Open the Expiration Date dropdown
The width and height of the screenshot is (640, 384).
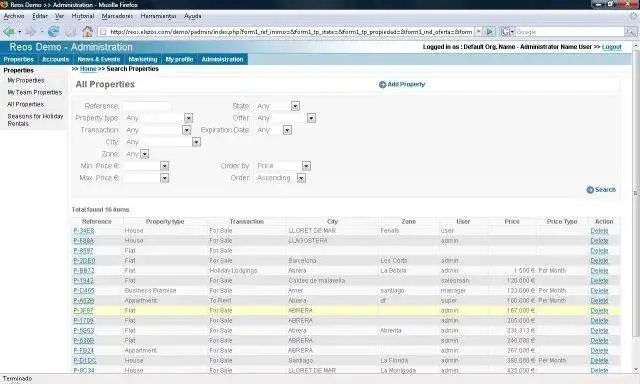point(287,130)
